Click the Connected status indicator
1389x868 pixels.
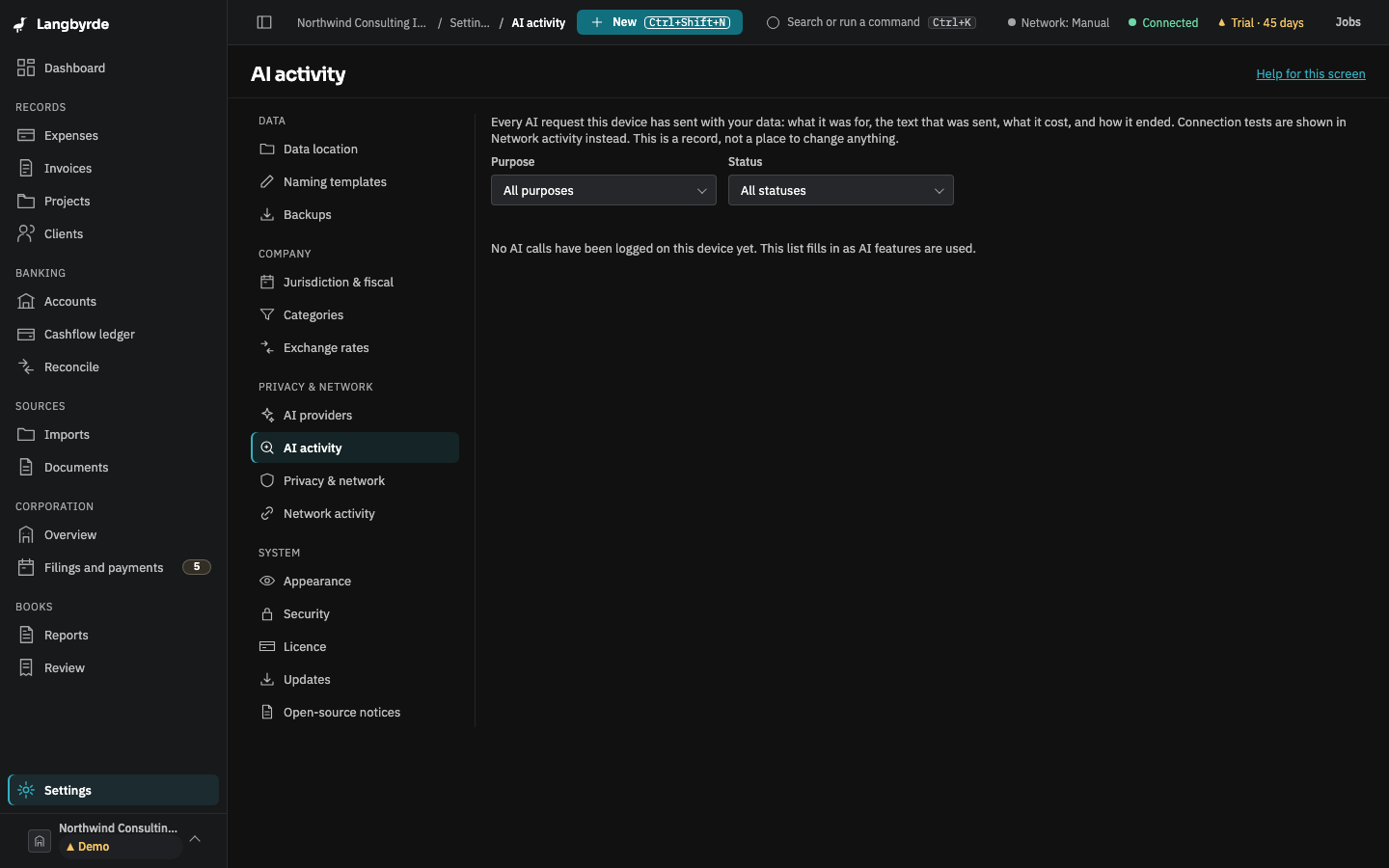click(1163, 22)
